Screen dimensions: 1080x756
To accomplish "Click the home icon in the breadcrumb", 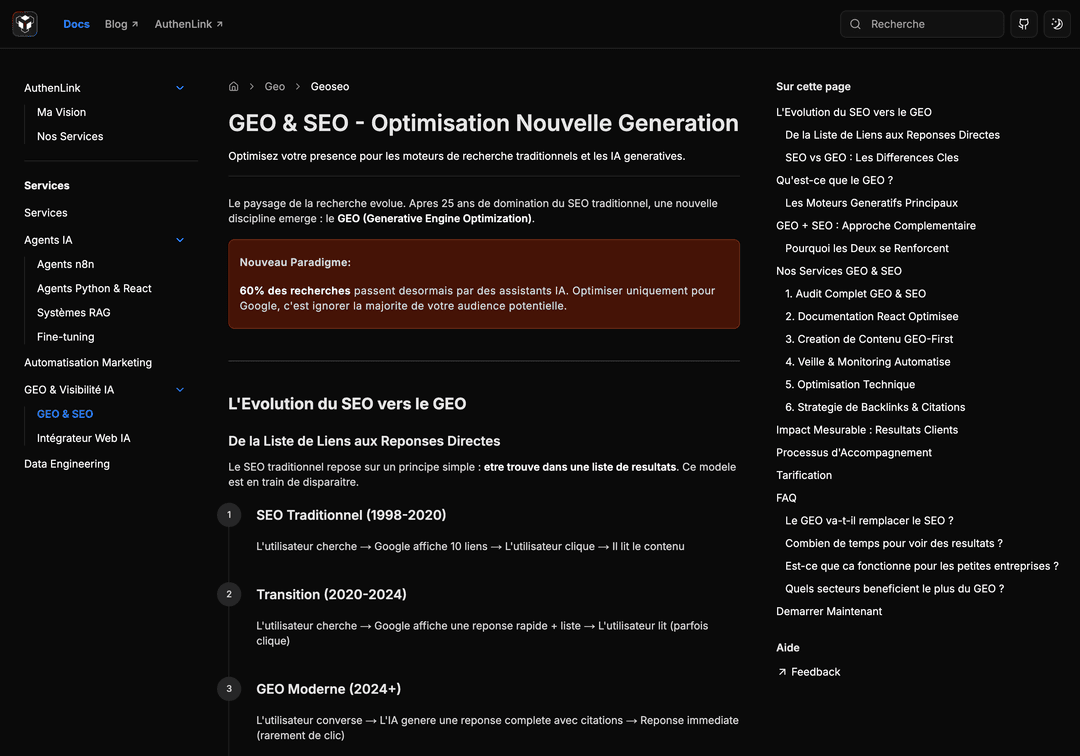I will coord(233,86).
